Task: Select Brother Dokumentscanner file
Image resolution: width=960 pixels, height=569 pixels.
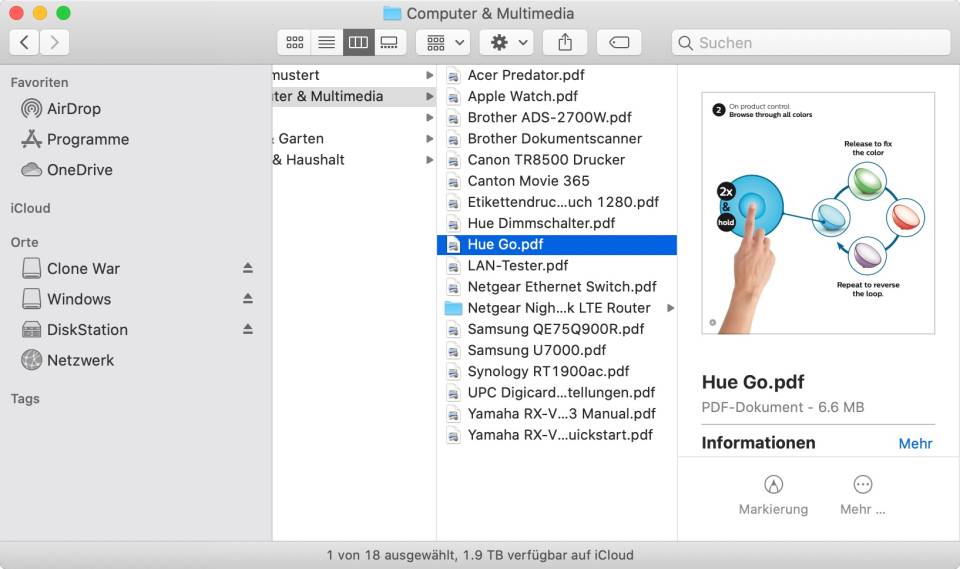Action: click(557, 138)
